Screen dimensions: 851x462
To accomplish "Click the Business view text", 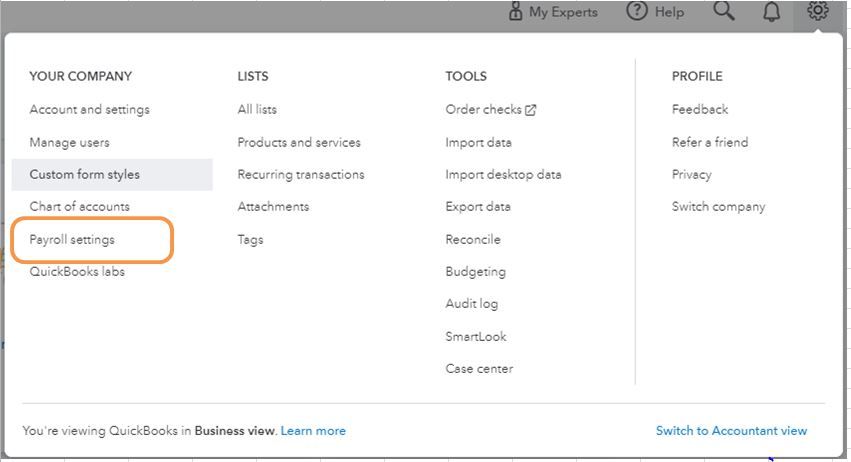I will (x=235, y=431).
